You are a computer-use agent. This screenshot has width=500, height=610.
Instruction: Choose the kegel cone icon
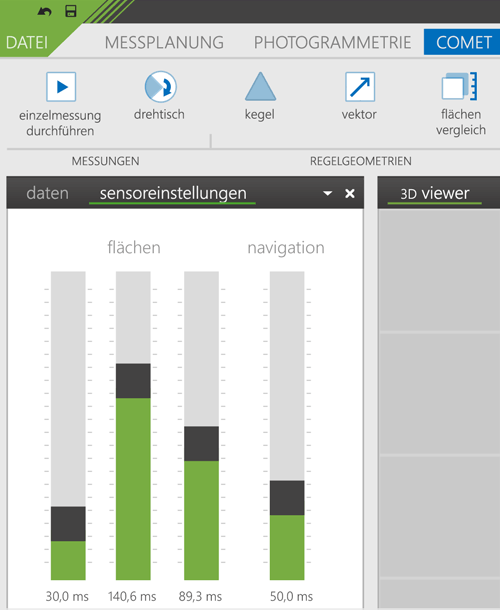260,86
